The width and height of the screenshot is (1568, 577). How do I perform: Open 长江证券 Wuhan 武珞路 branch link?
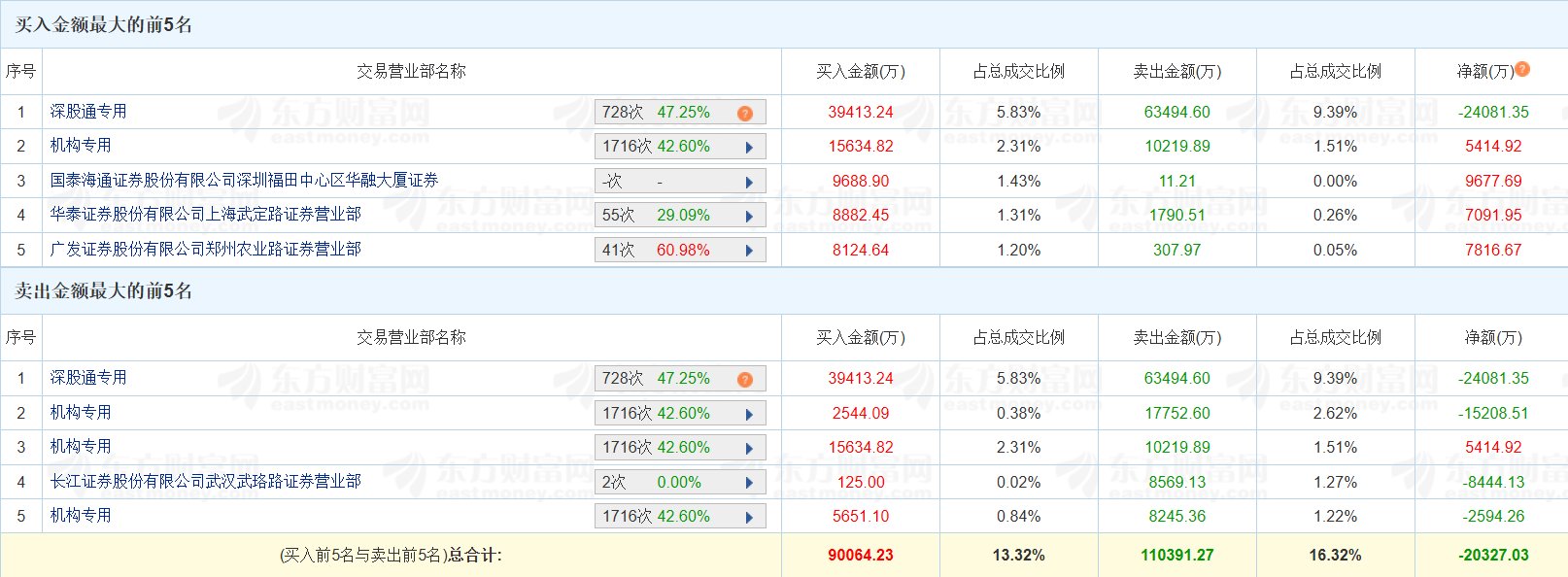[x=205, y=482]
